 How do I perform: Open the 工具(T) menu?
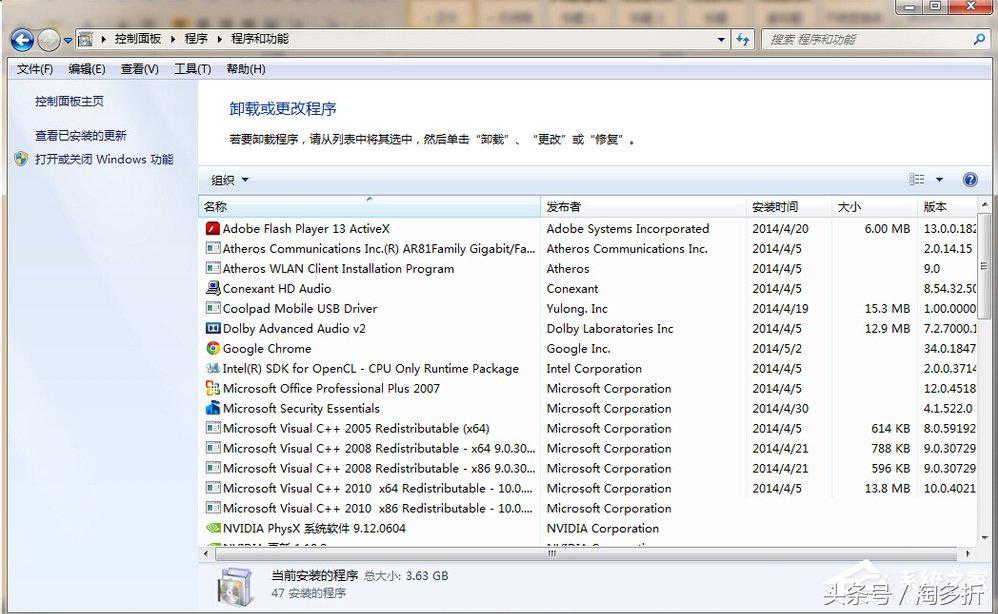click(192, 68)
